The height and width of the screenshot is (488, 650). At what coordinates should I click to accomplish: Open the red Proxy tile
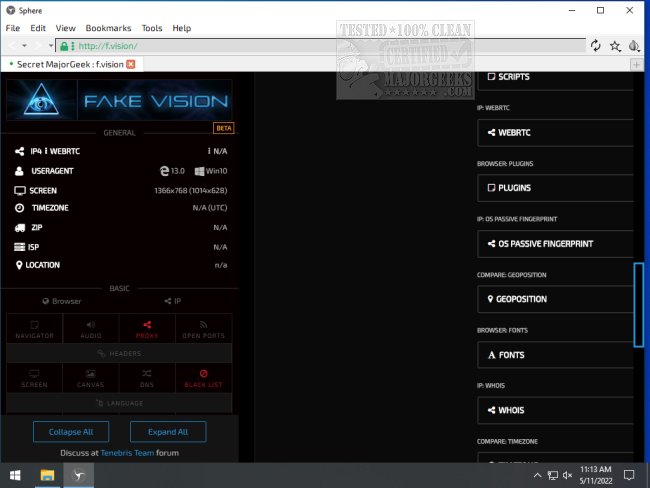[147, 329]
